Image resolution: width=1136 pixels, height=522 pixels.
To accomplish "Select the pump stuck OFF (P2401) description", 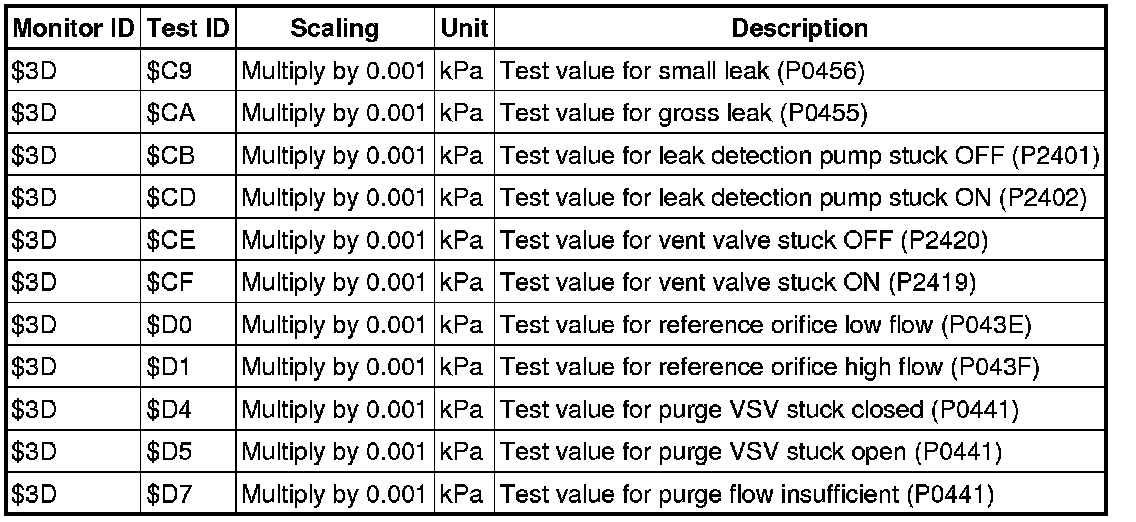I will pos(800,156).
